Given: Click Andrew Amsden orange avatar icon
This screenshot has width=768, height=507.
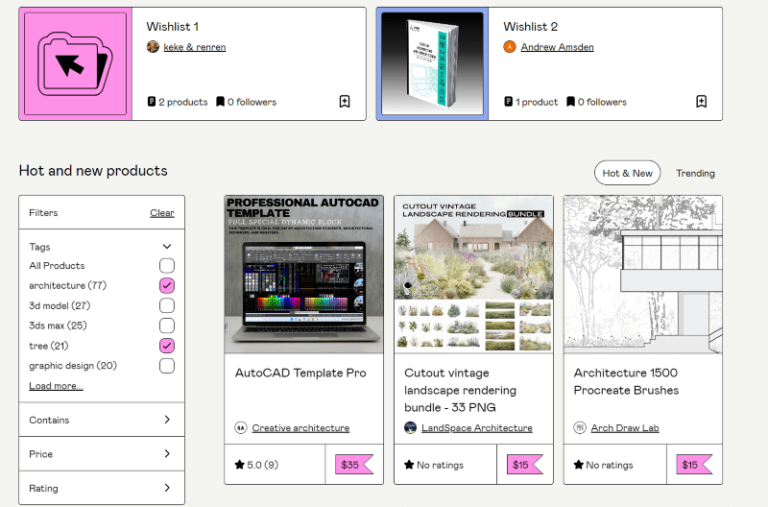Looking at the screenshot, I should pos(509,47).
